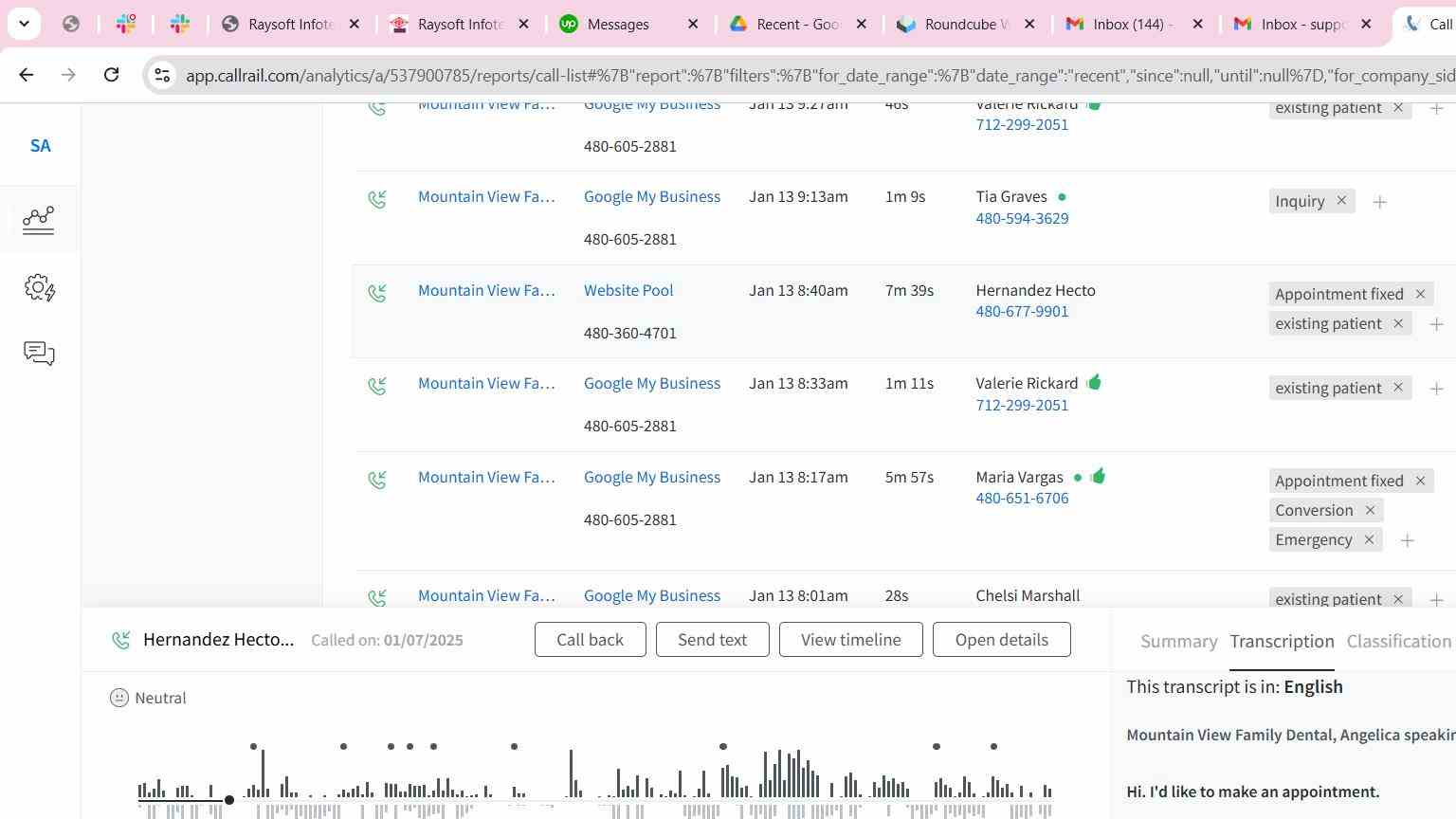Click the Send text button
This screenshot has height=819, width=1456.
[712, 640]
